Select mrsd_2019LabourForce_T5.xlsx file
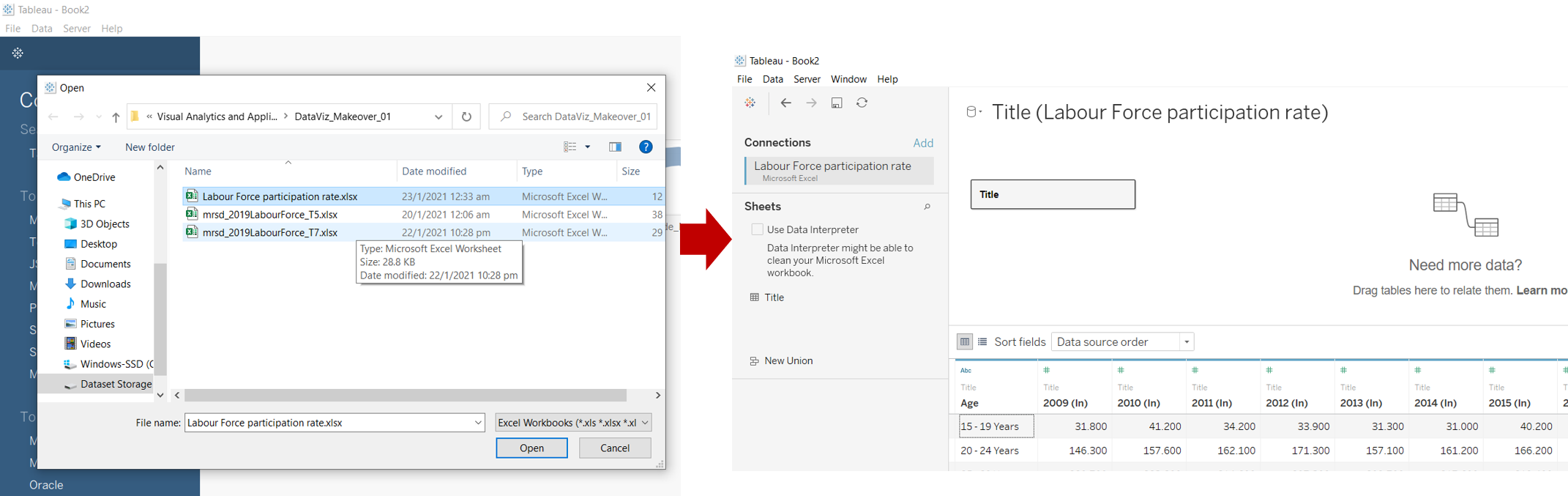The width and height of the screenshot is (1568, 496). [270, 215]
